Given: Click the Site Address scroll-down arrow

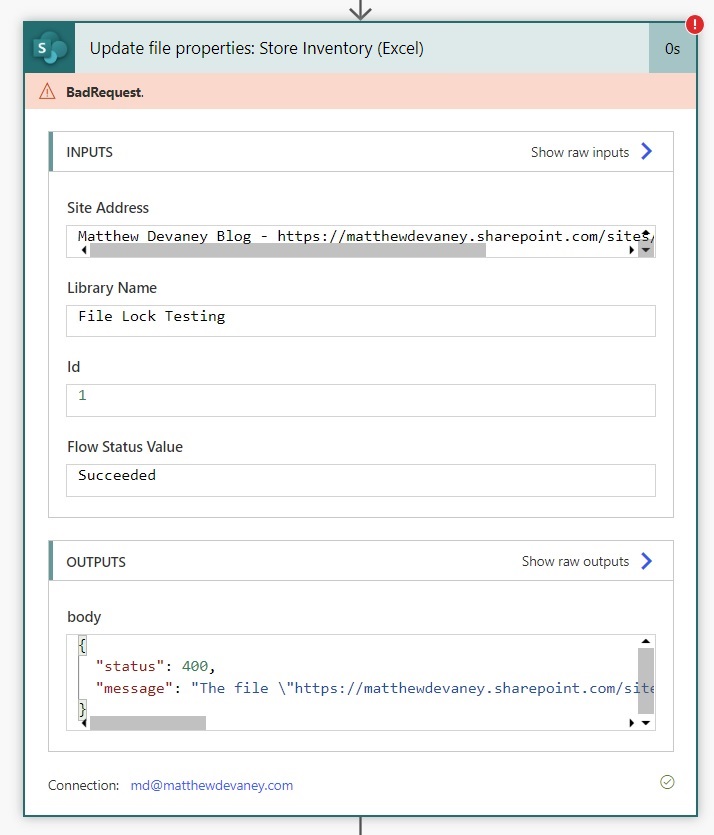Looking at the screenshot, I should click(x=646, y=250).
